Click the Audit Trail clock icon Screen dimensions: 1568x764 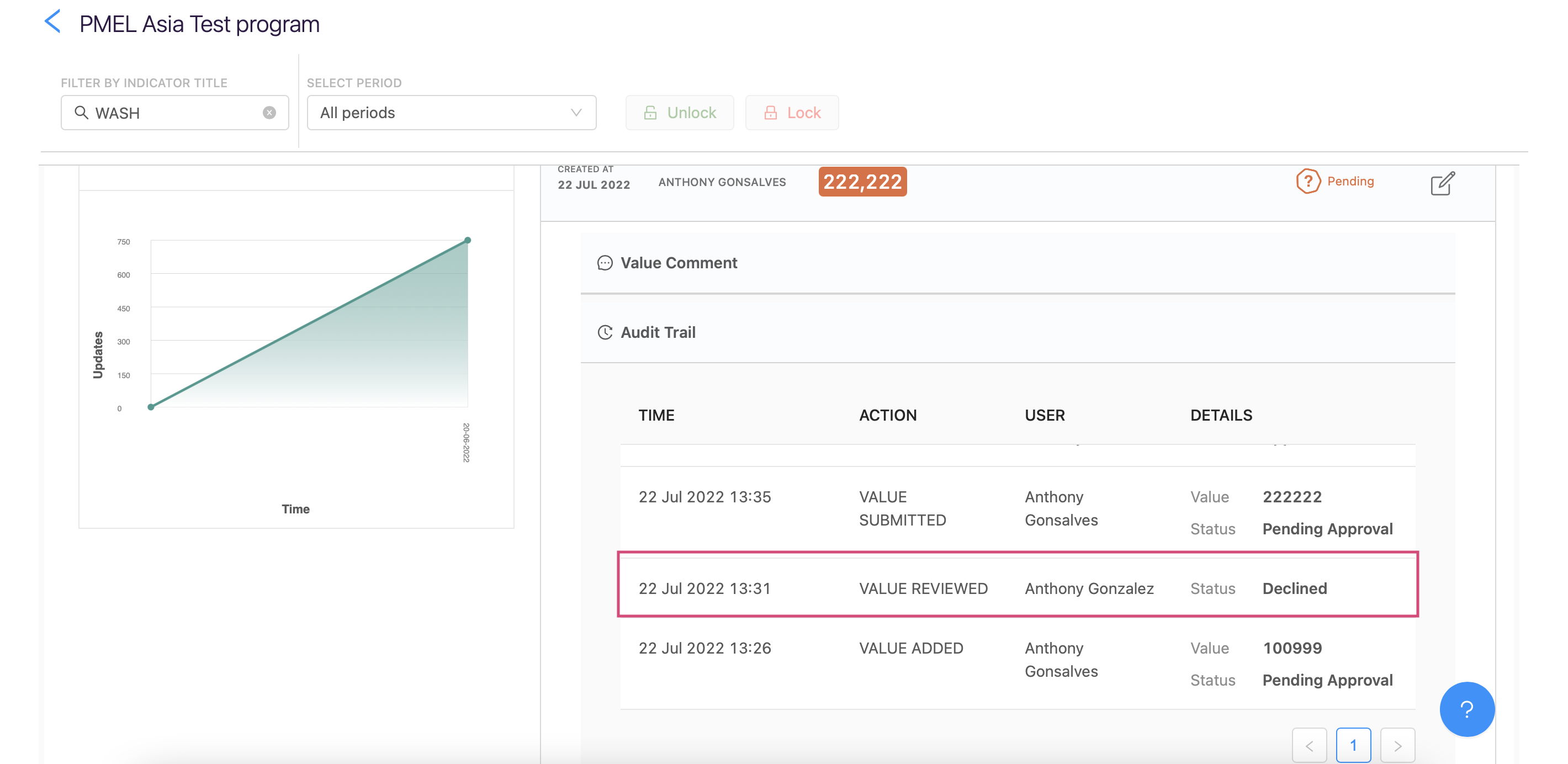[605, 332]
